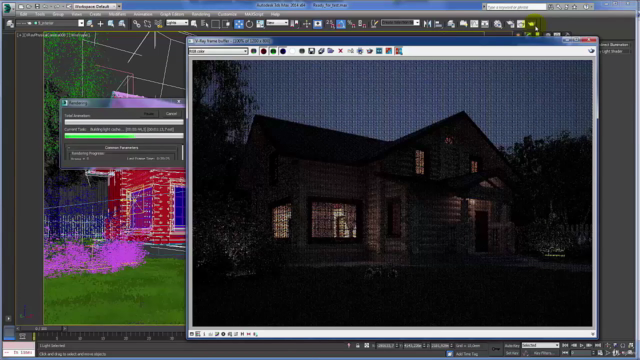This screenshot has height=360, width=640.
Task: Toggle red channel in frame buffer
Action: point(263,51)
